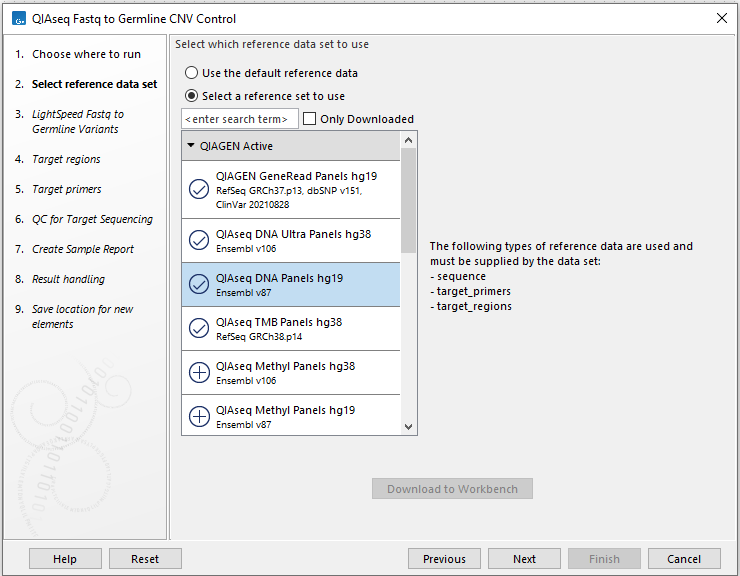Close the dialog with the X button
This screenshot has width=740, height=576.
(722, 18)
